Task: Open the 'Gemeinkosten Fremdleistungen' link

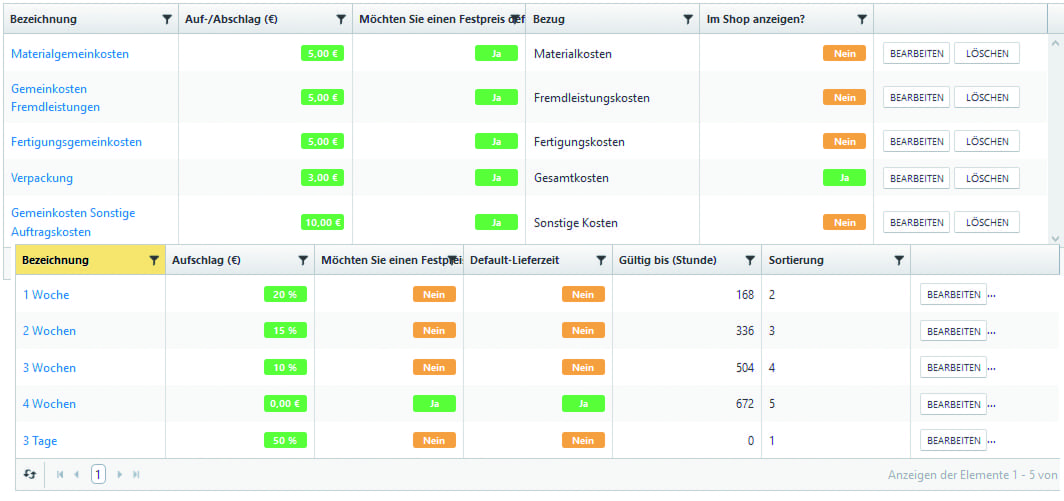Action: (x=55, y=97)
